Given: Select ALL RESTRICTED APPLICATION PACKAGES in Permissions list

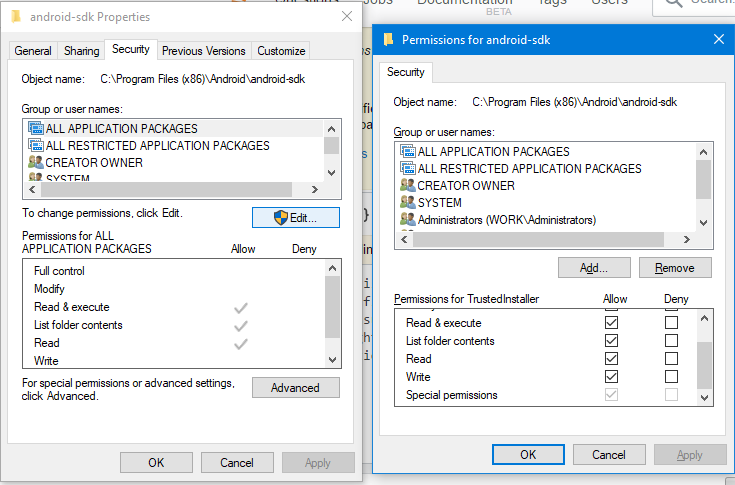Looking at the screenshot, I should (530, 169).
